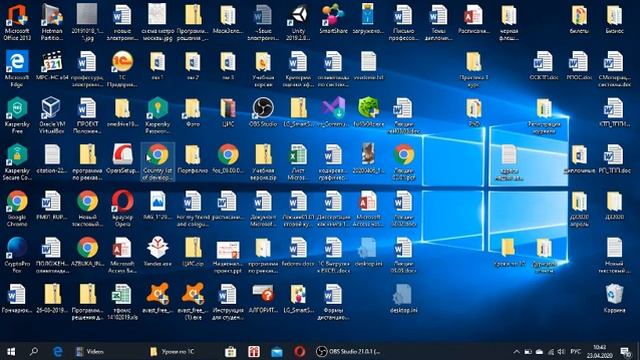Screen dimensions: 640x360
Task: Select the Бизнес folder icon
Action: click(x=614, y=20)
